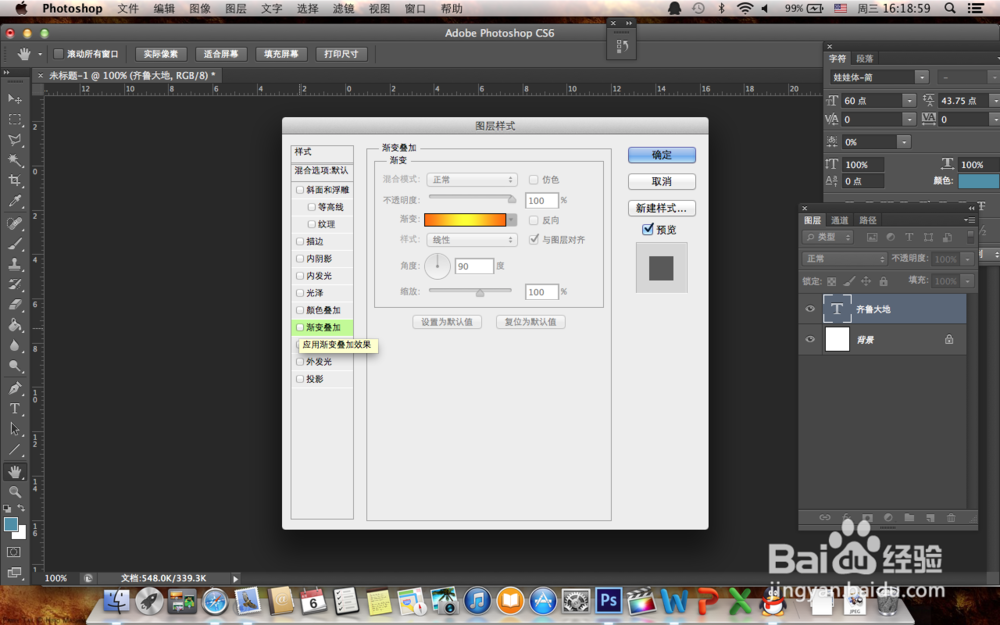1000x625 pixels.
Task: Select the Type tool in the toolbar
Action: (x=13, y=408)
